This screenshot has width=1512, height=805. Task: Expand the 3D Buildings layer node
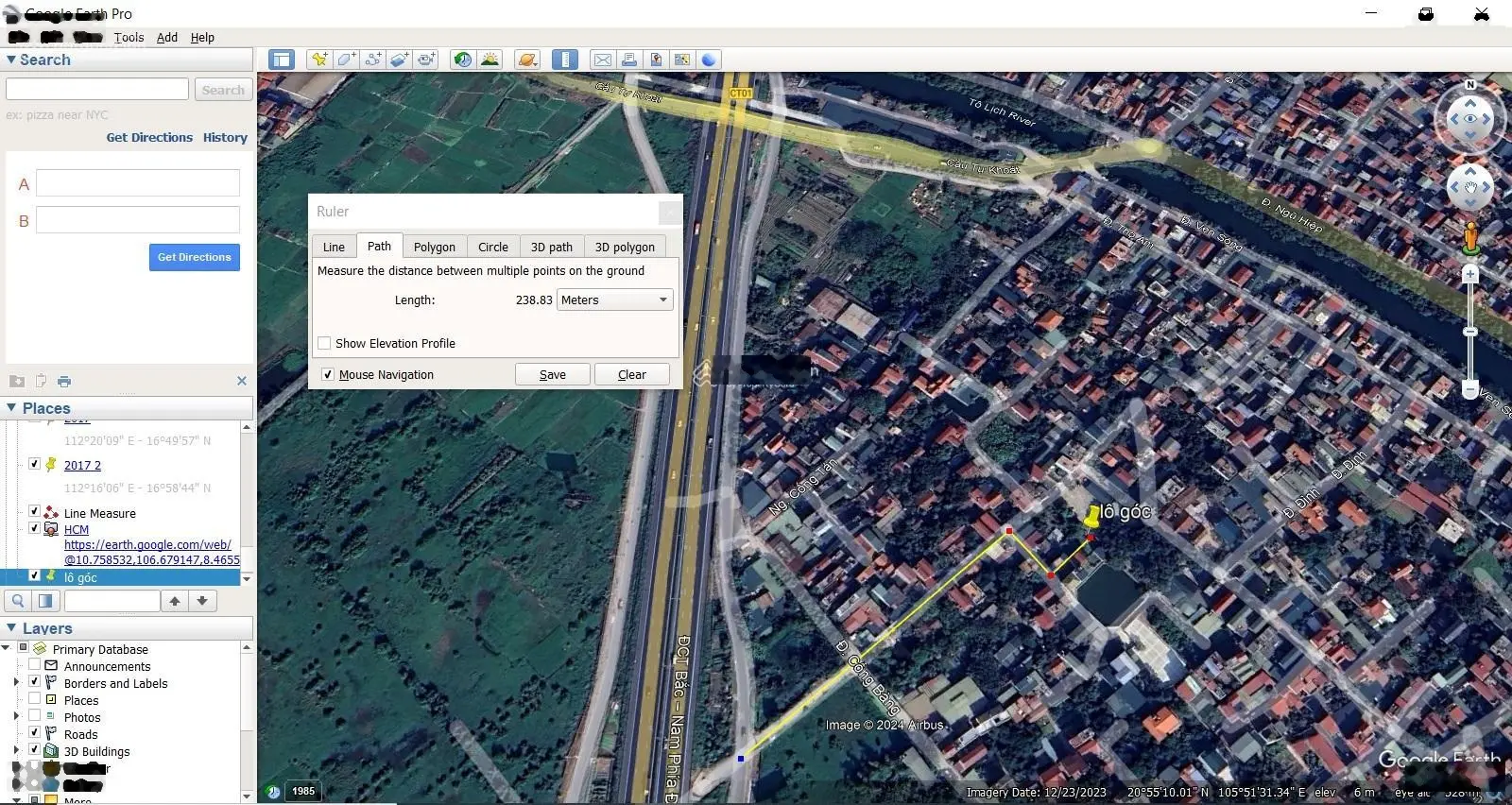(16, 750)
